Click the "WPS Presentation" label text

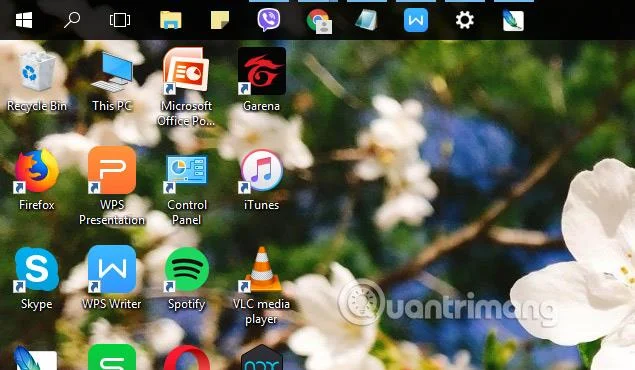coord(112,213)
